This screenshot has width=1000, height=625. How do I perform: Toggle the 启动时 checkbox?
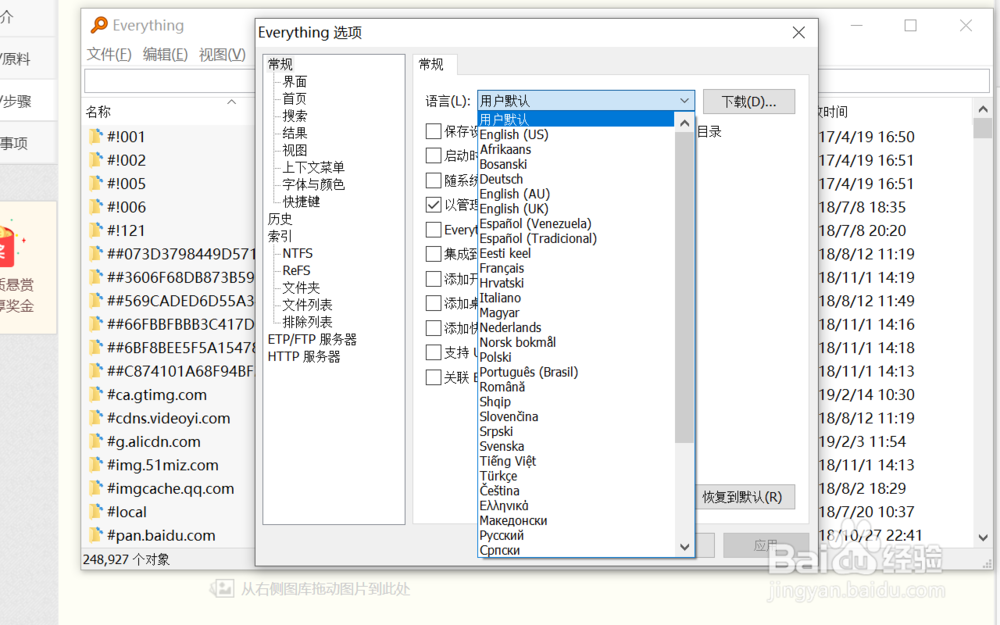[x=434, y=156]
